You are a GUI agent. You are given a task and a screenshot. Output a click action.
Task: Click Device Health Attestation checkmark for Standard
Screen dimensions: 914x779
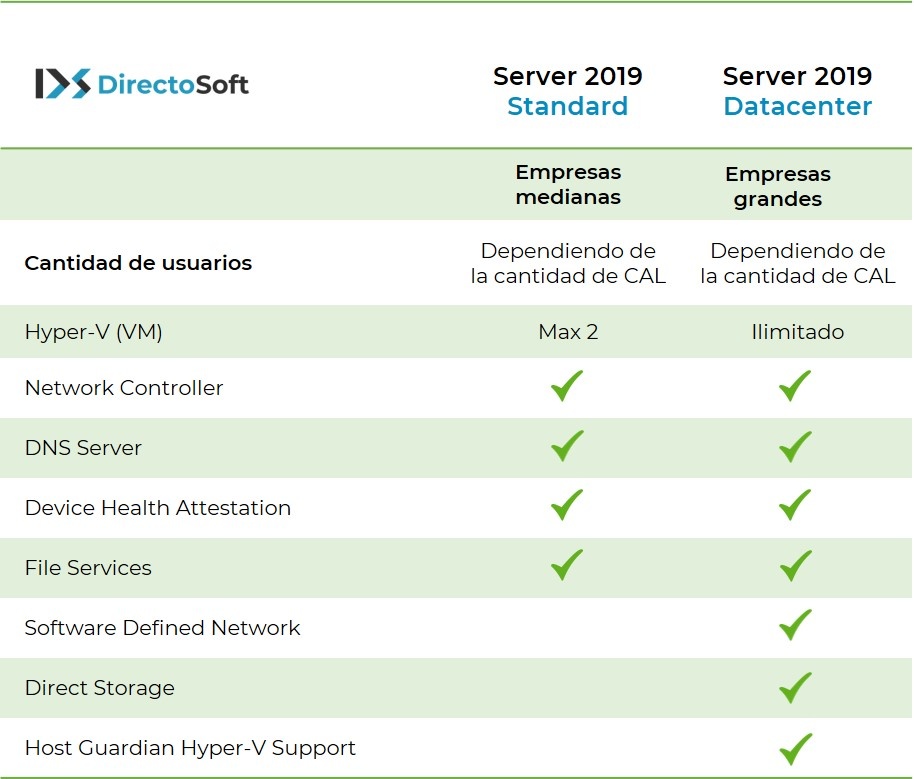(567, 505)
